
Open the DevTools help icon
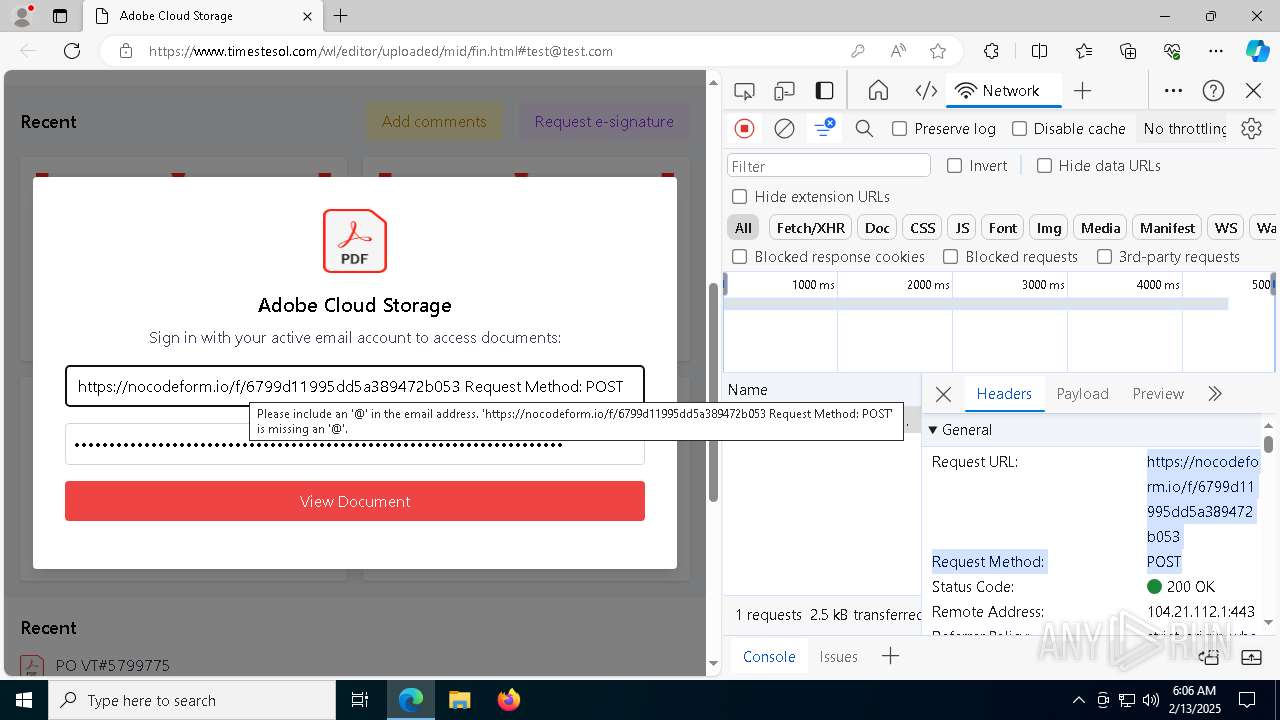coord(1214,91)
